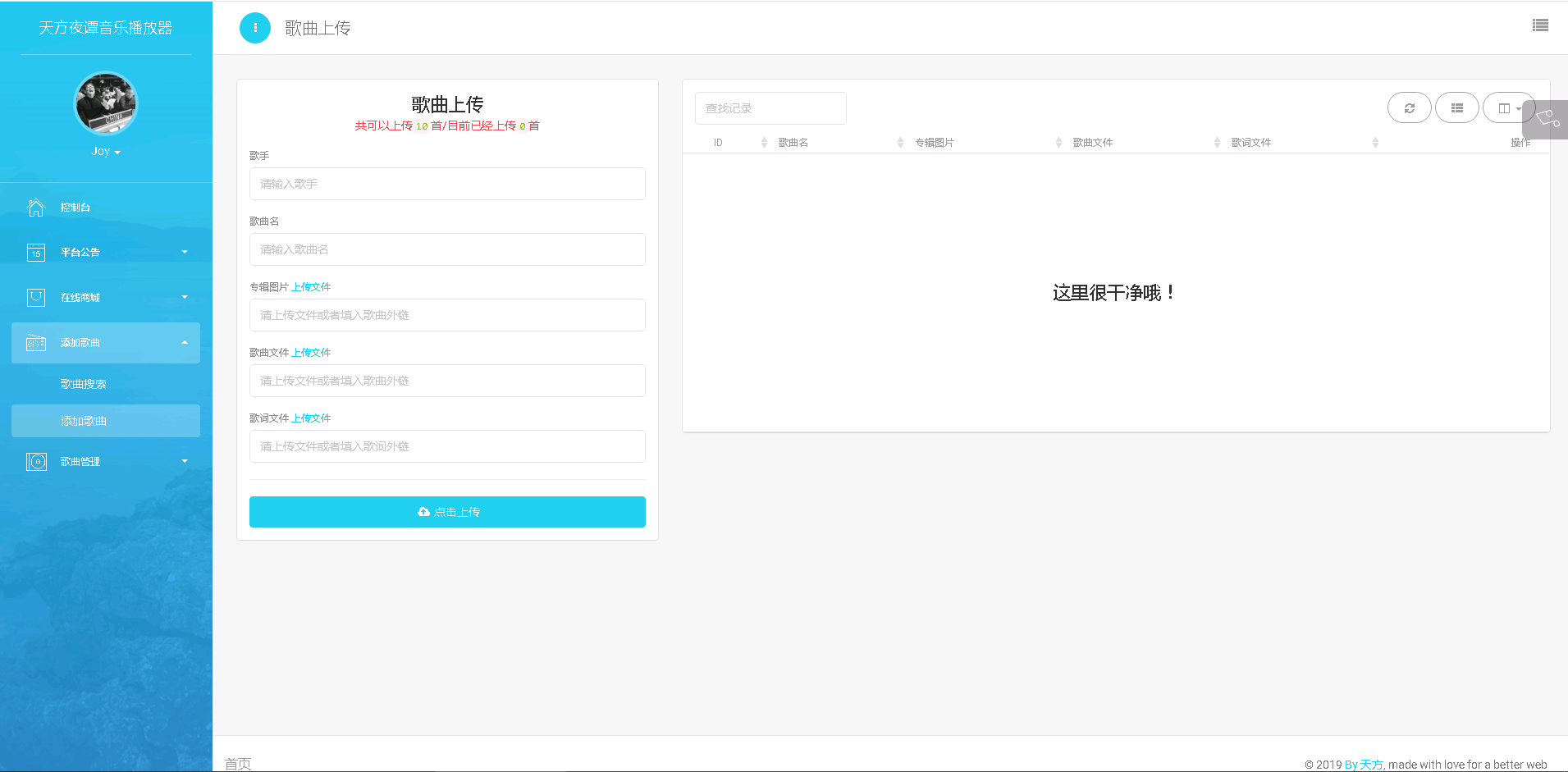Viewport: 1568px width, 772px height.
Task: Open the By 天方 footer link
Action: [x=1363, y=765]
